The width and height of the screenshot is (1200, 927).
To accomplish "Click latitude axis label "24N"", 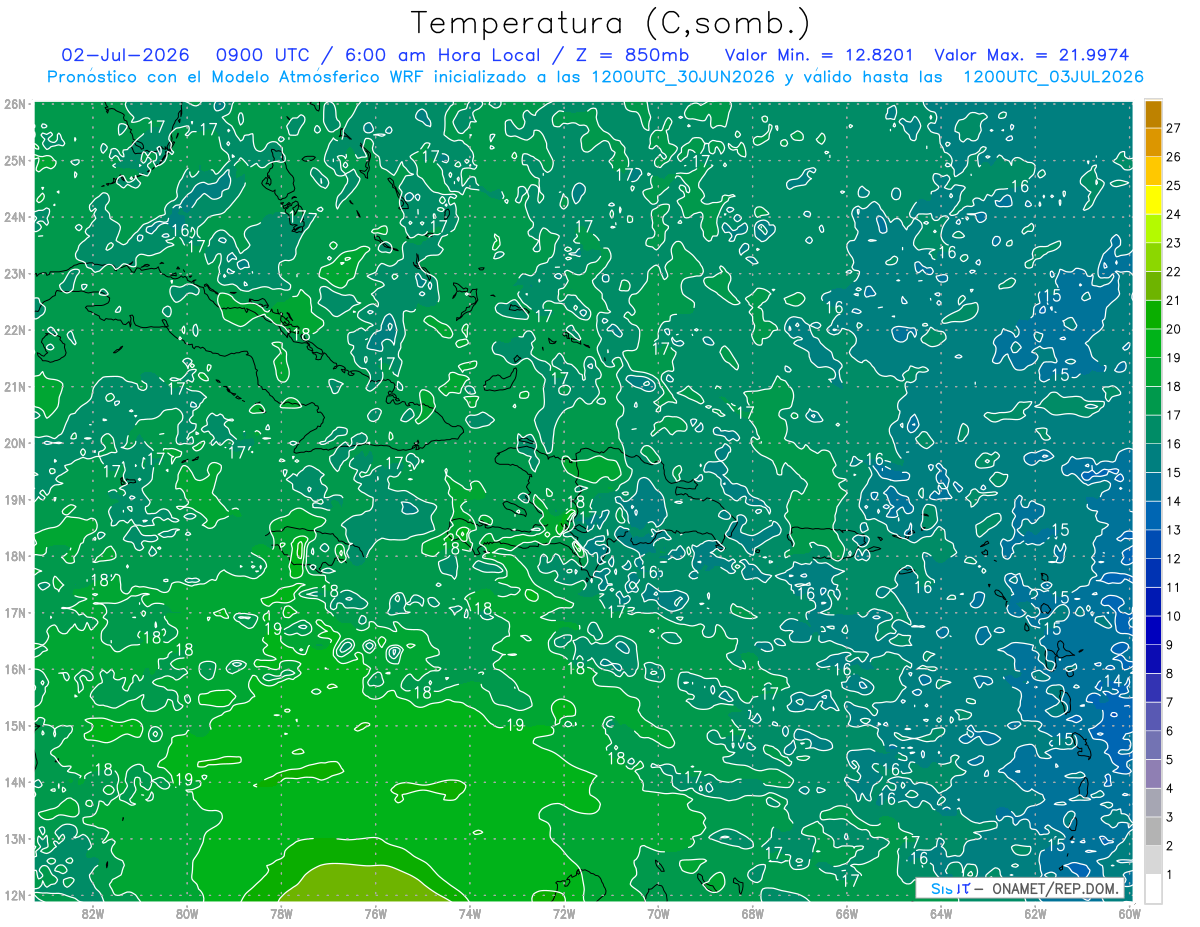I will (15, 216).
